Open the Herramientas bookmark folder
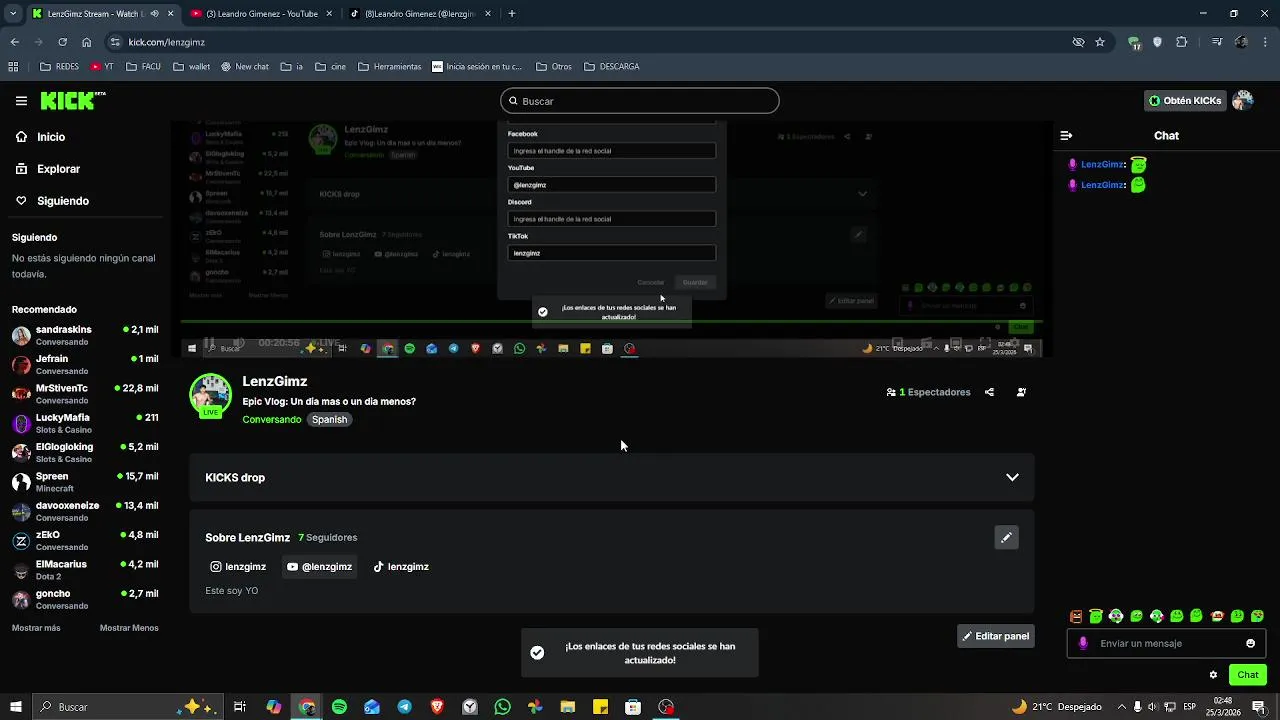Viewport: 1280px width, 720px height. click(389, 67)
